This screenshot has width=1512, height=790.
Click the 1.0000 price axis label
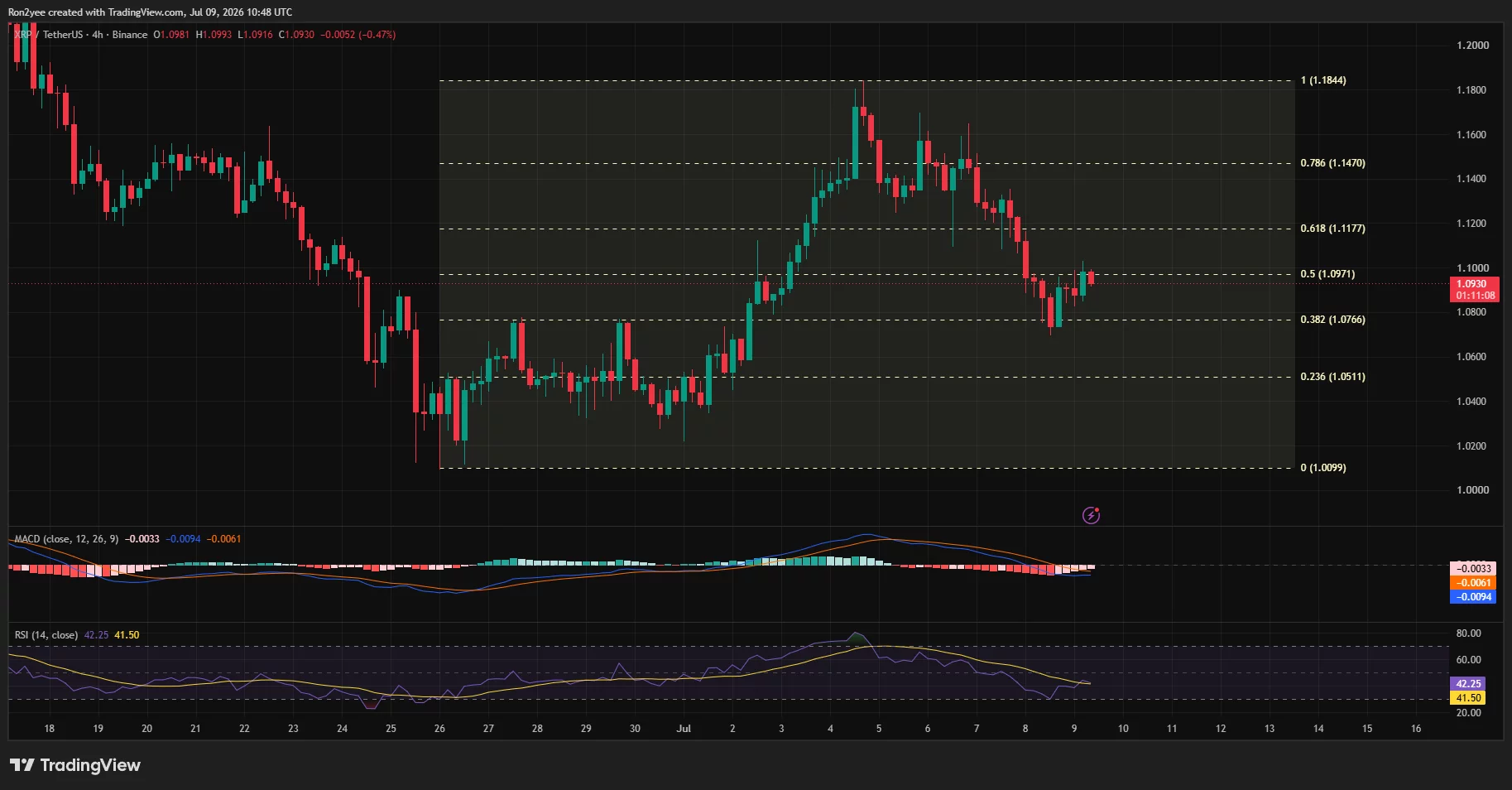[x=1473, y=490]
